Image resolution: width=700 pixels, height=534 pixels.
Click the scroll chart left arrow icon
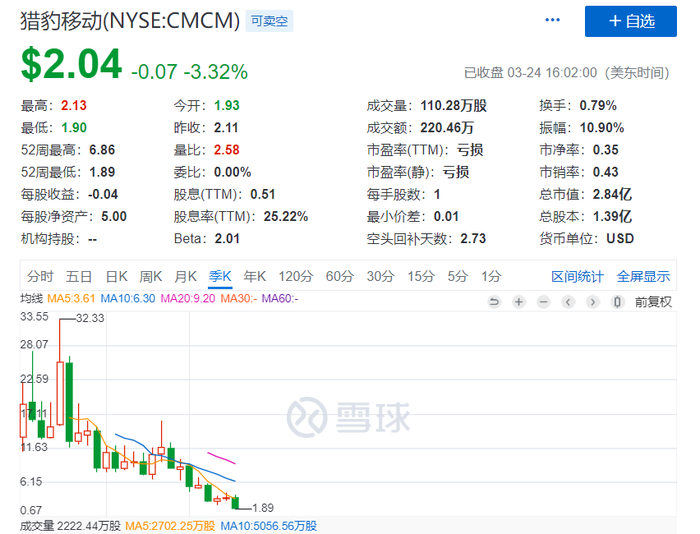coord(568,302)
